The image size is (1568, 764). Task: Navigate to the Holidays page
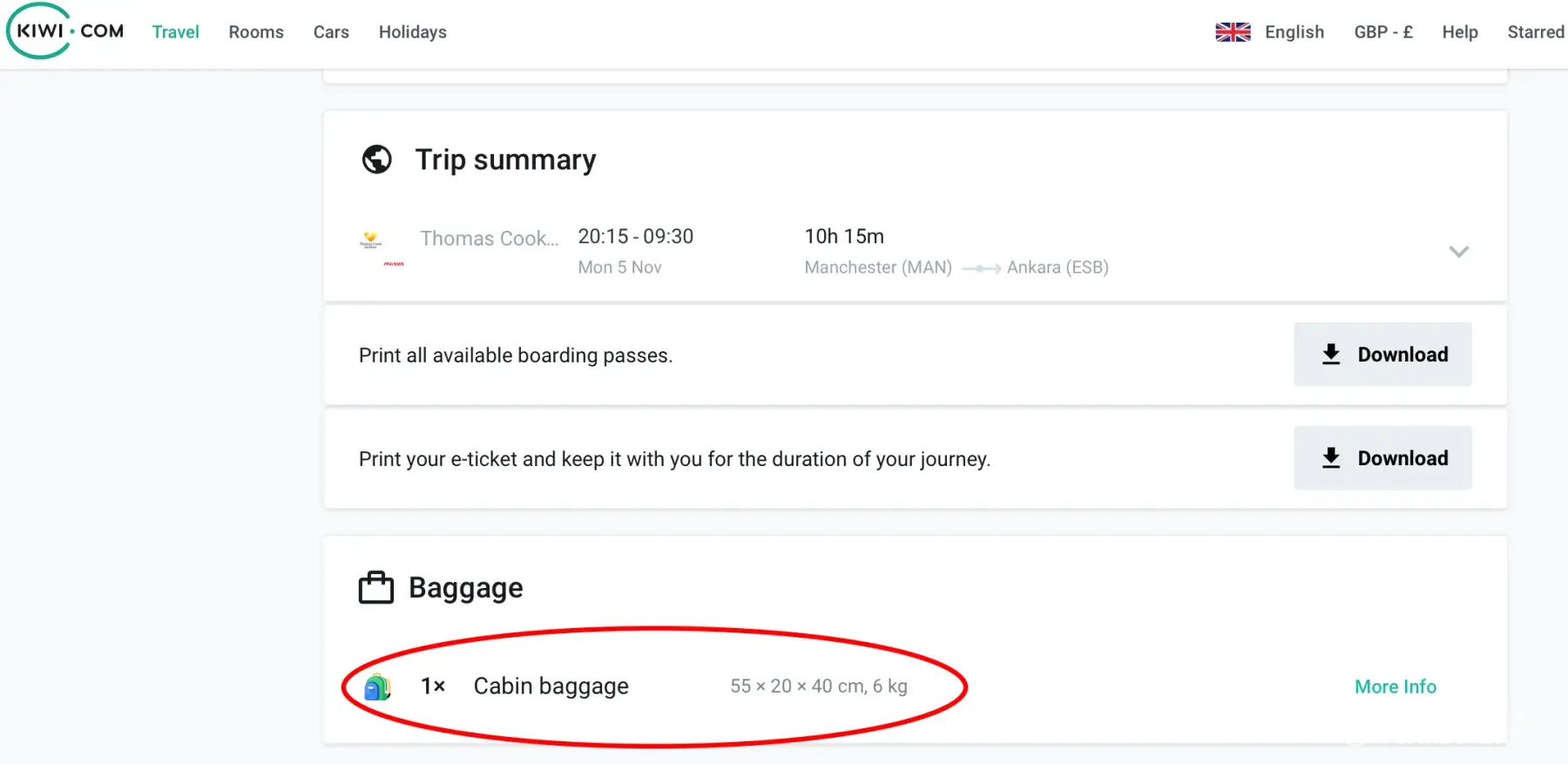[412, 32]
